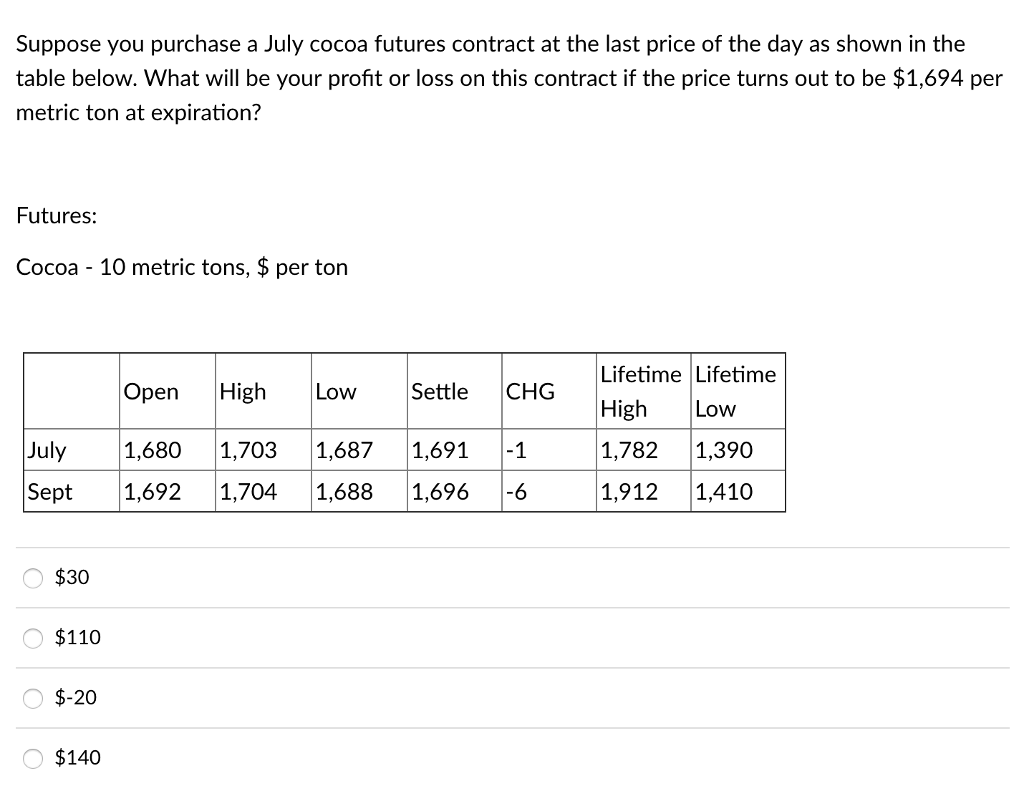
Task: Click the July settle value 1,691
Action: 441,450
